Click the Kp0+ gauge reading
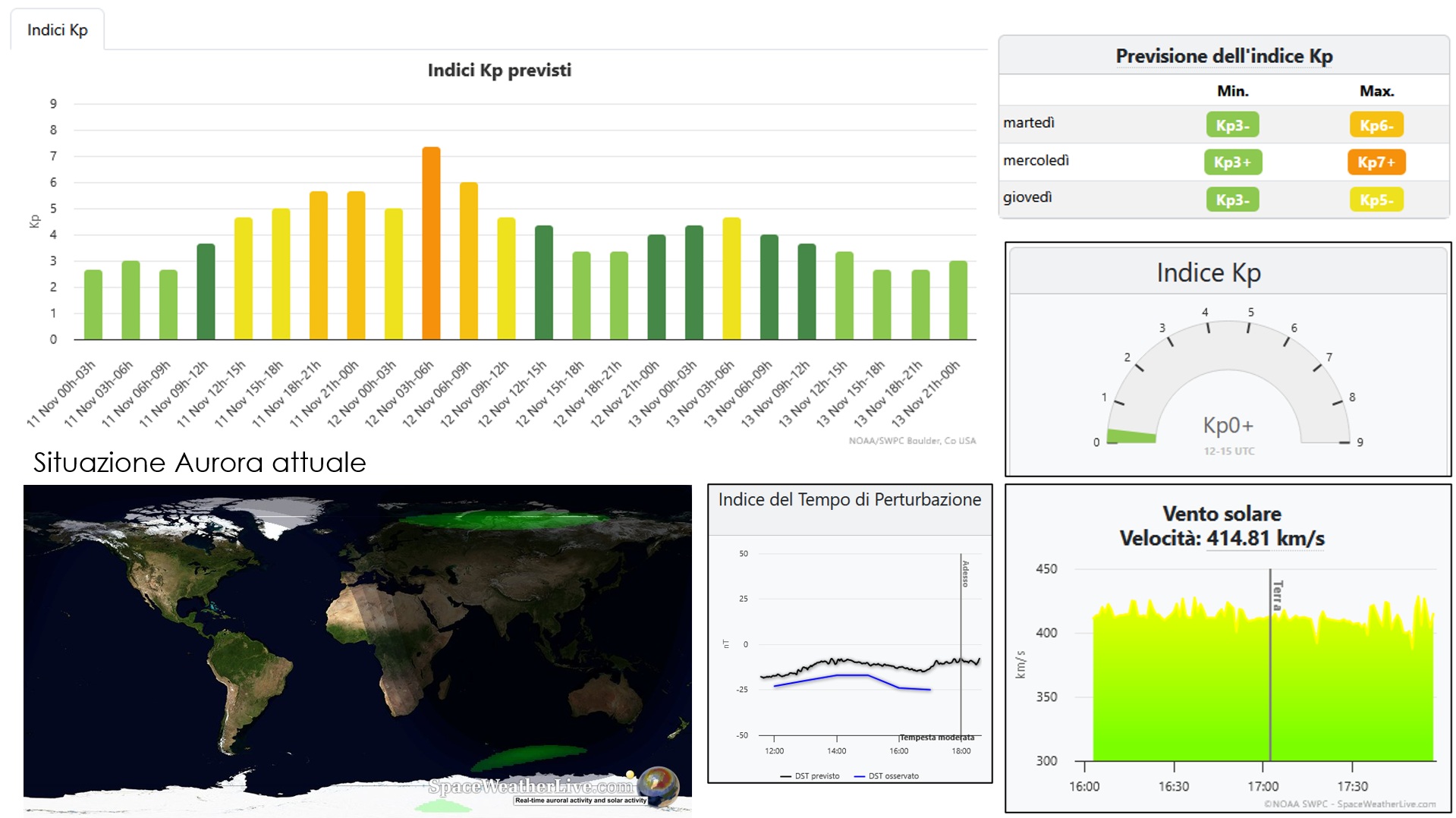Viewport: 1456px width, 818px height. pyautogui.click(x=1228, y=426)
